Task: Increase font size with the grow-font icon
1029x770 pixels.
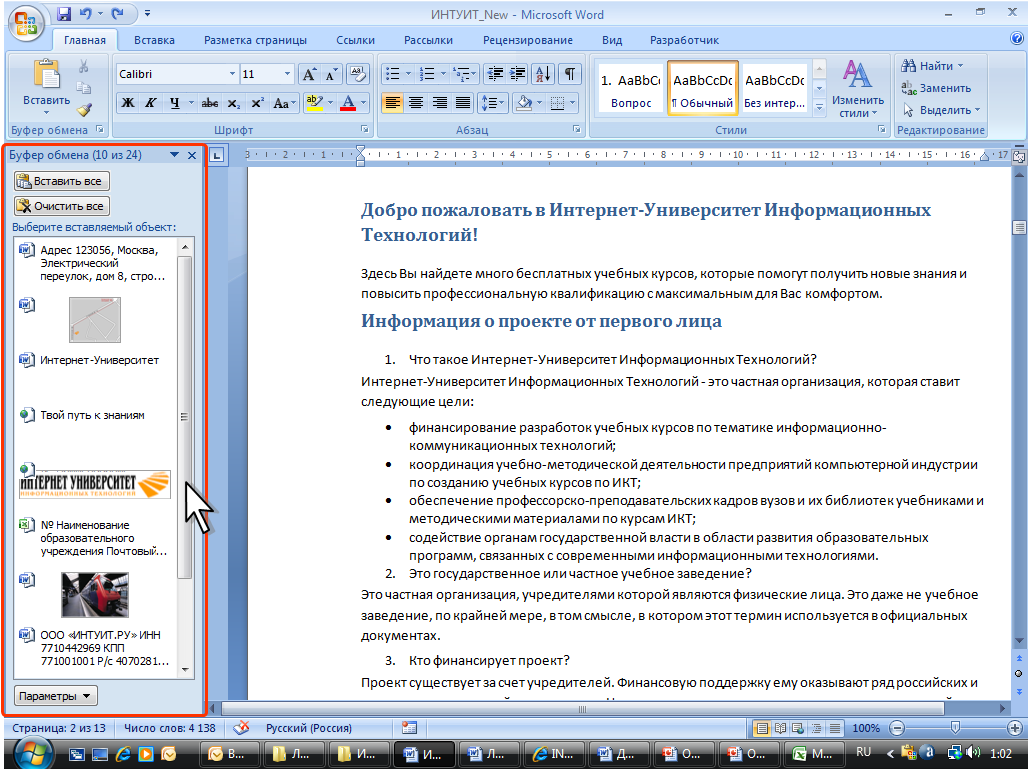Action: [x=308, y=74]
